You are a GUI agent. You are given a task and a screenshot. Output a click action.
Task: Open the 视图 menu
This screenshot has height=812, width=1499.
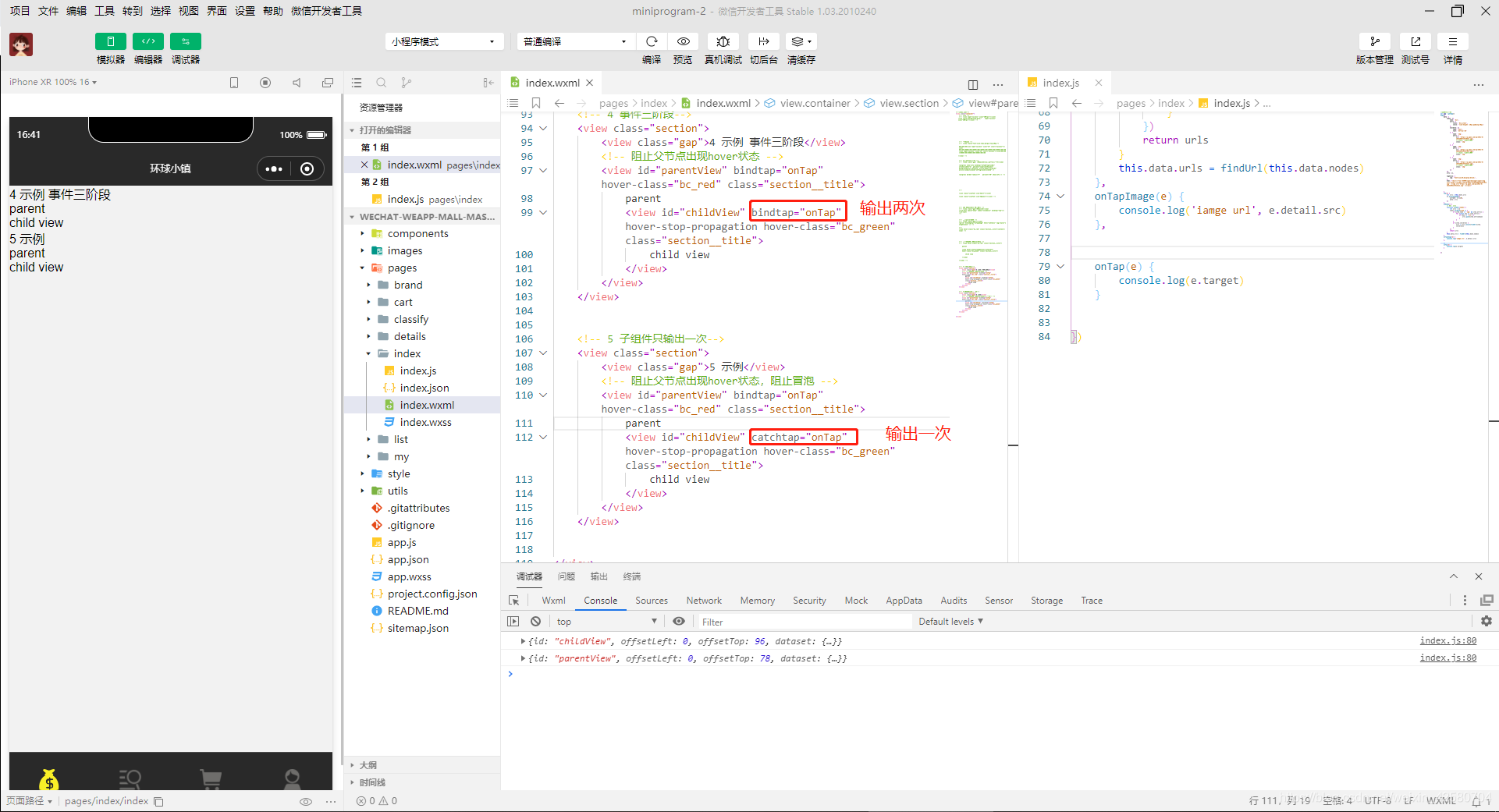pyautogui.click(x=189, y=11)
